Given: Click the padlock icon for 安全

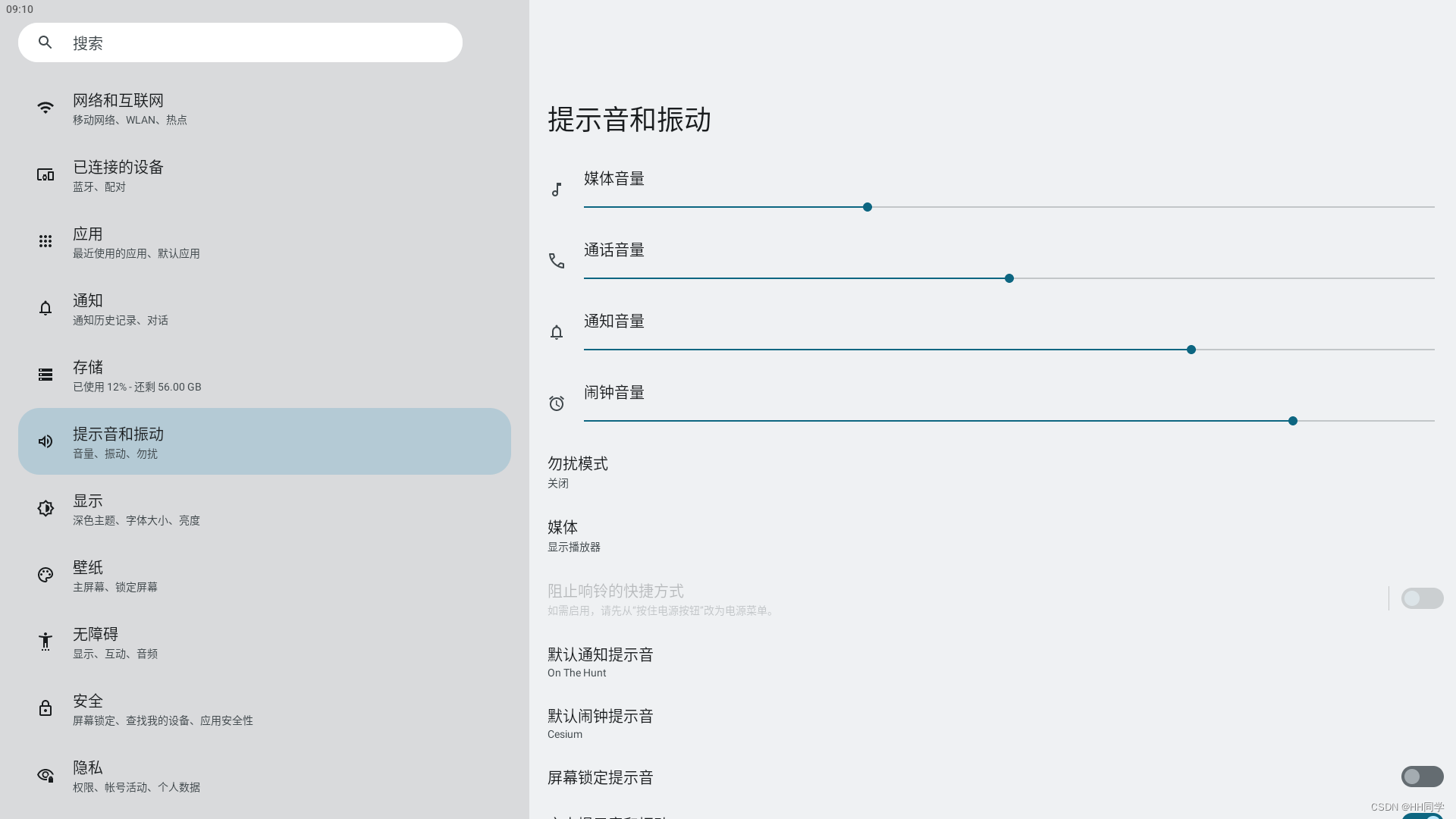Looking at the screenshot, I should tap(45, 708).
